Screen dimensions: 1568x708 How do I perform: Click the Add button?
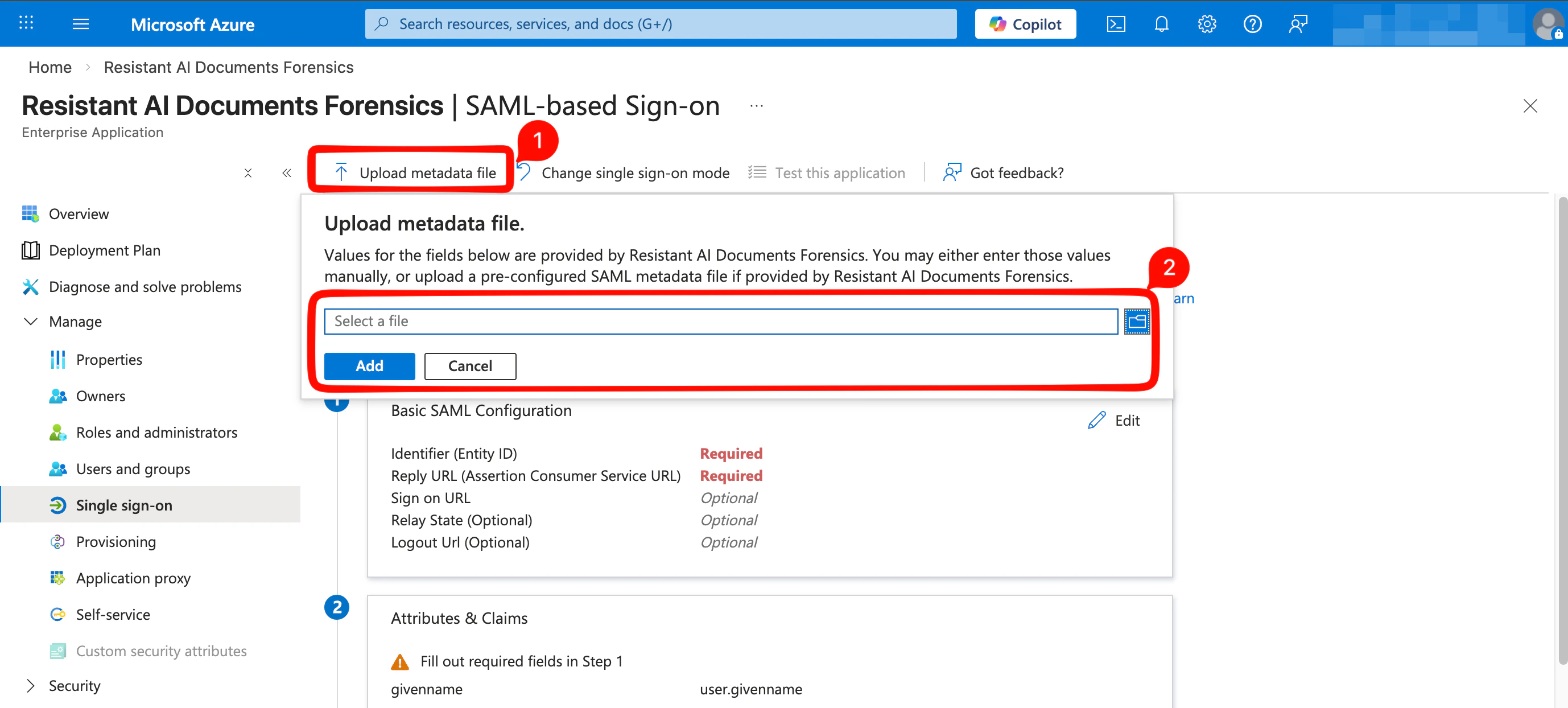[x=369, y=366]
